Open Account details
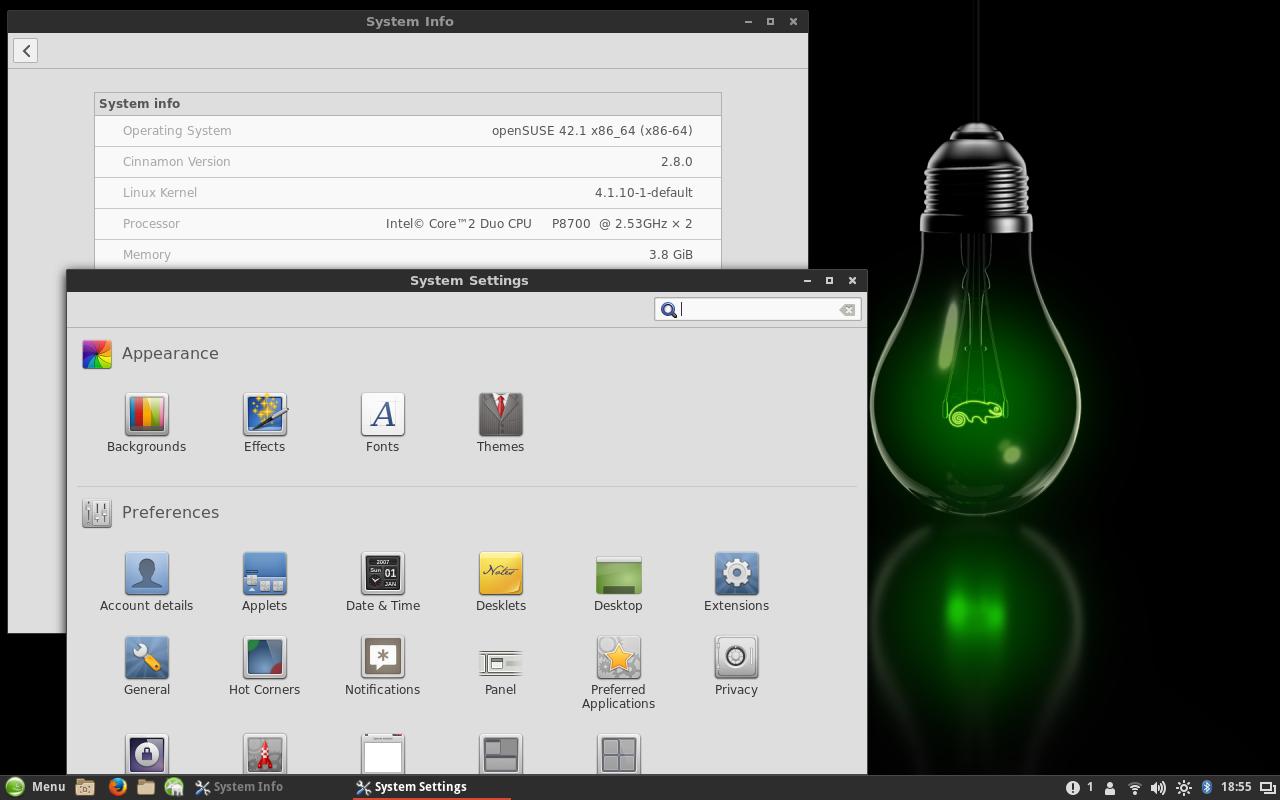This screenshot has width=1280, height=800. [146, 574]
